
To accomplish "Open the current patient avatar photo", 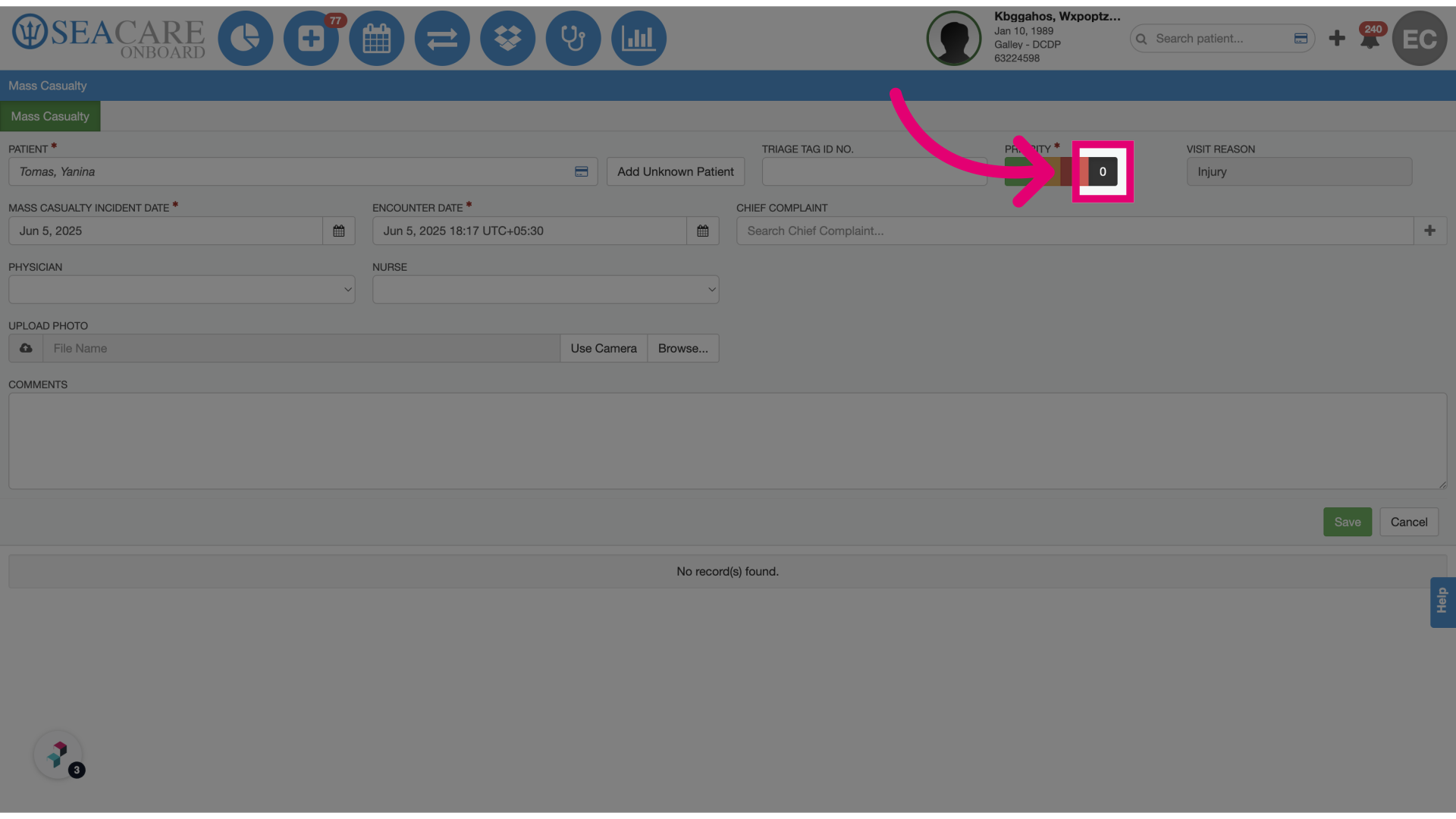I will (954, 38).
